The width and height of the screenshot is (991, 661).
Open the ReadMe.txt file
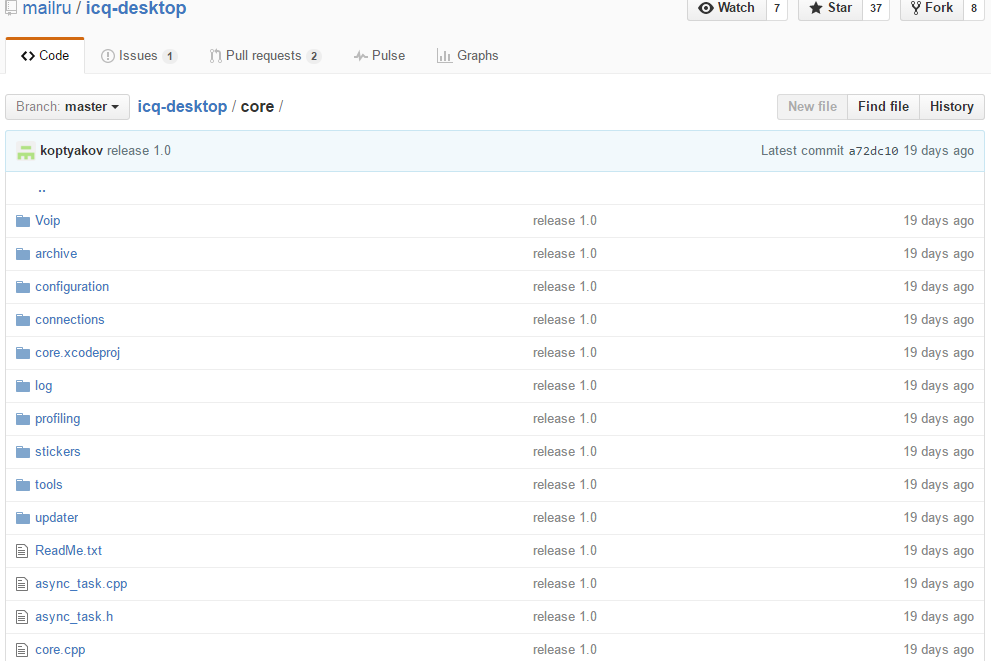[x=68, y=551]
